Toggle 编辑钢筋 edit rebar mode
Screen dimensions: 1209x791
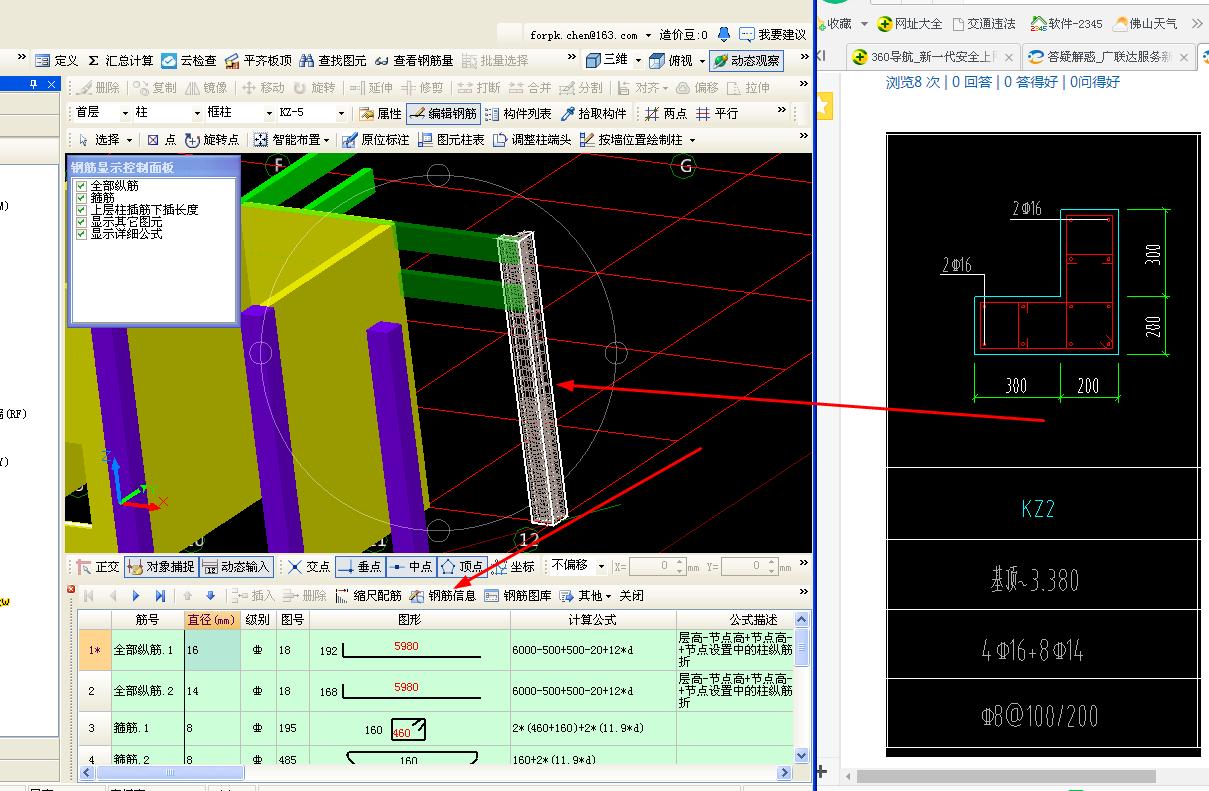click(x=443, y=114)
